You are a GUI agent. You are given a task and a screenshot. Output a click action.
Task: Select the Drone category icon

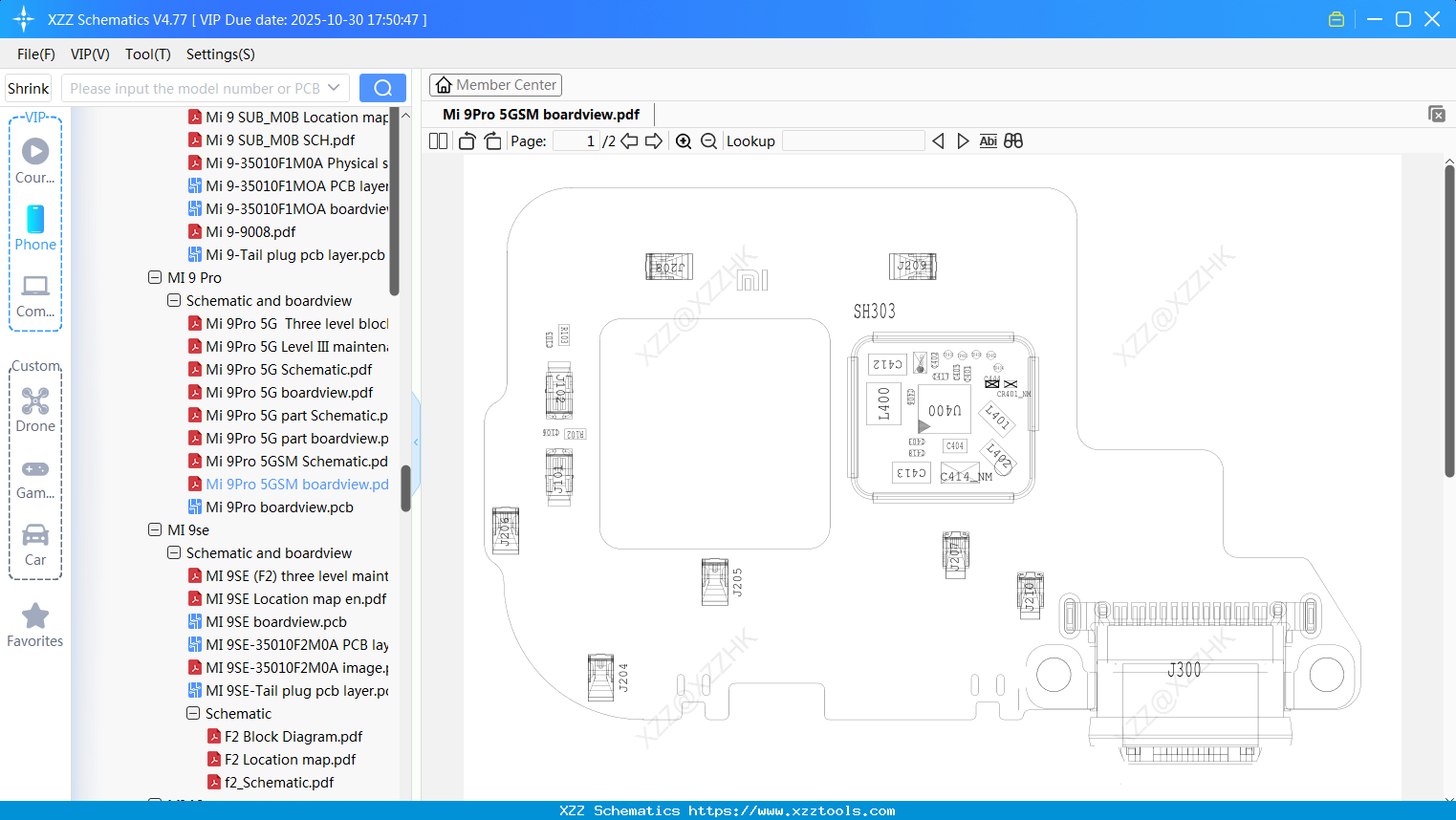click(35, 410)
